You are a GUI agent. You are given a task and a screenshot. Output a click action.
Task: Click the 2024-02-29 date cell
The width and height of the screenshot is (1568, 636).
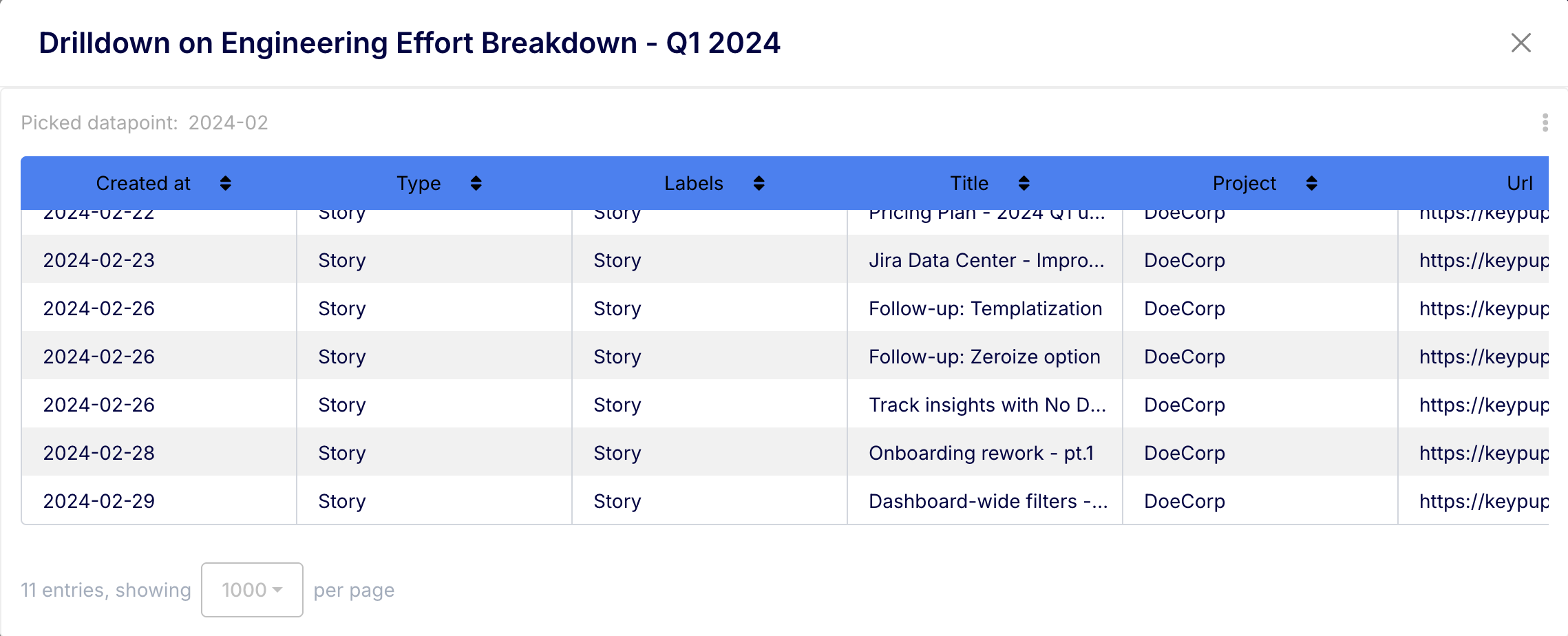point(99,501)
